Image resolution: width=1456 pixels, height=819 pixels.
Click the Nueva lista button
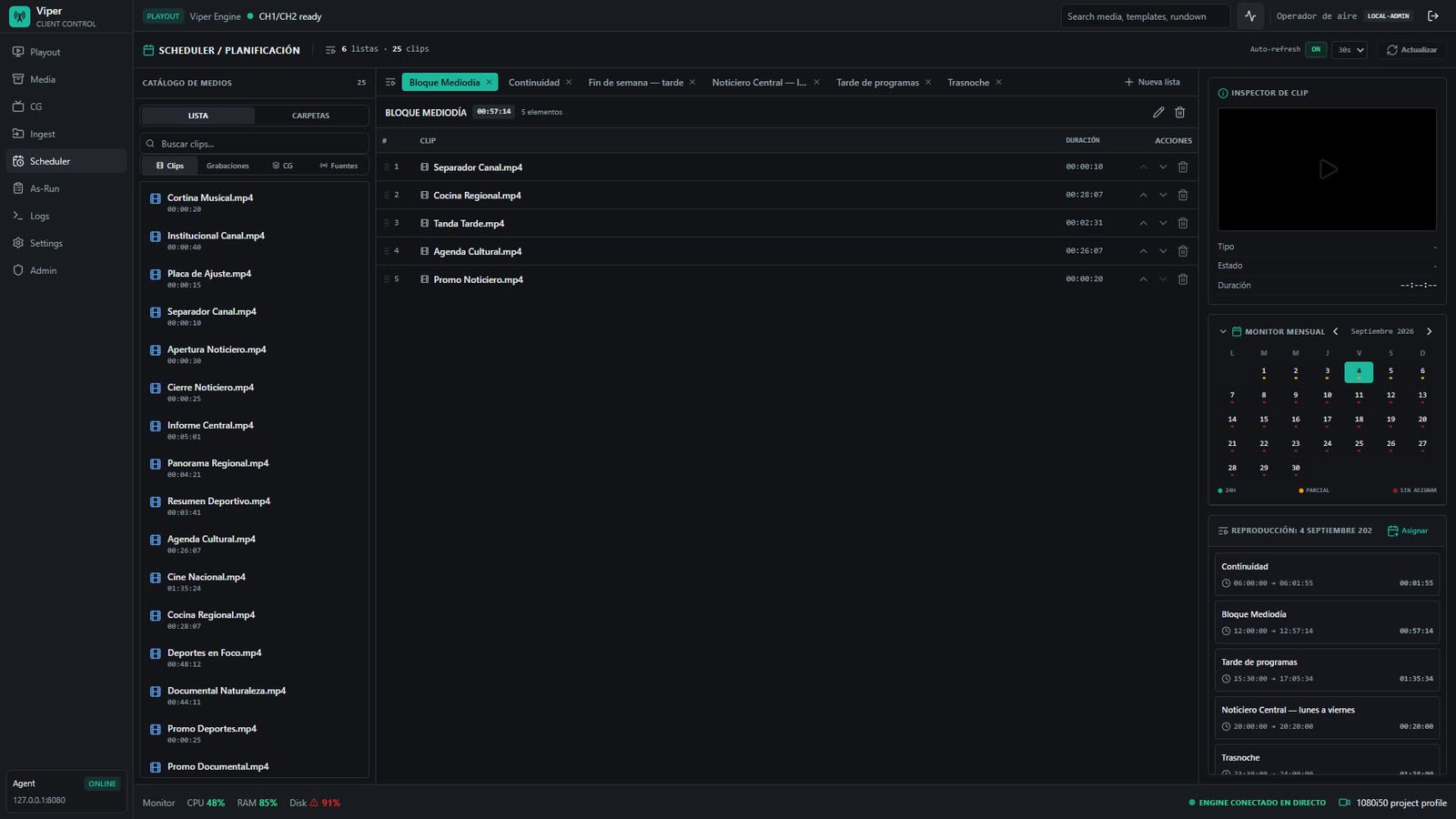(1152, 82)
